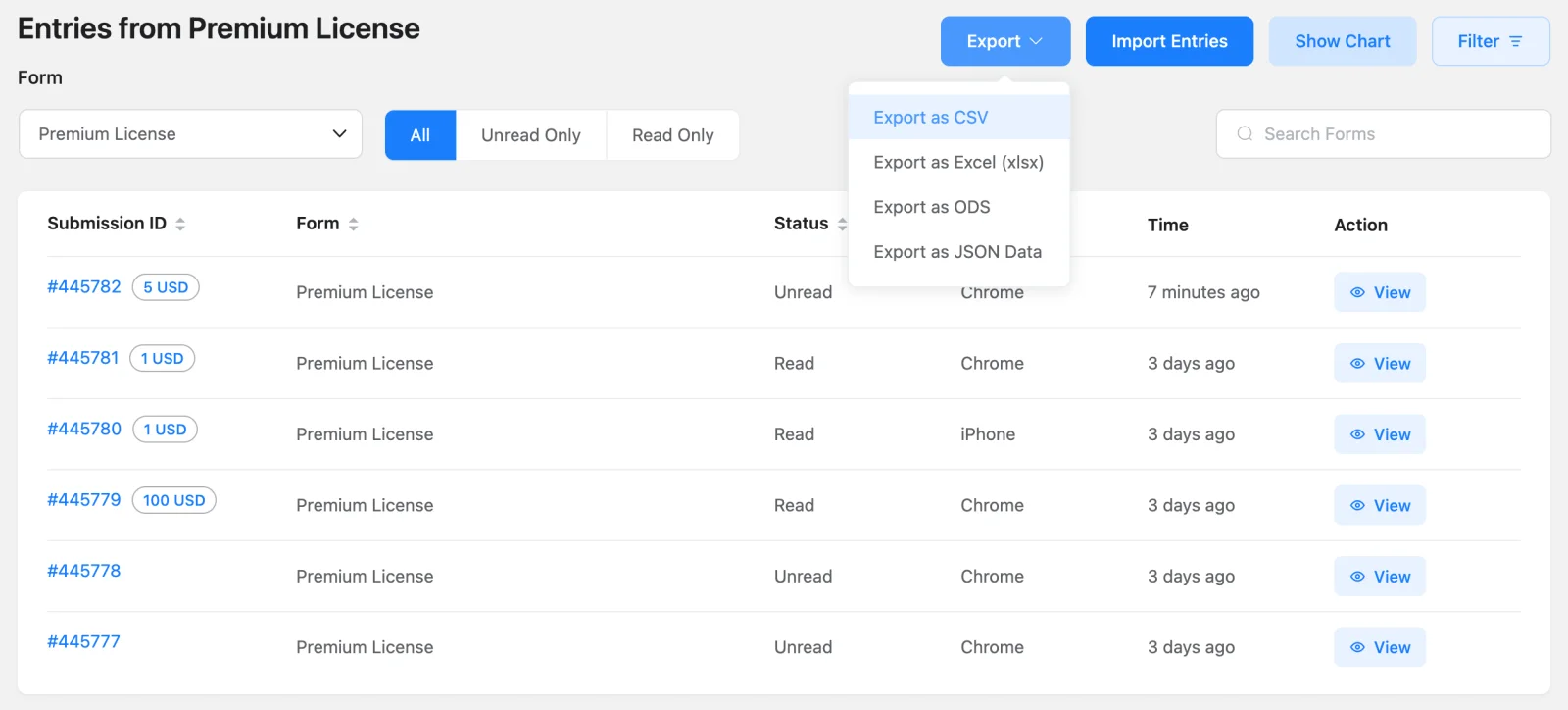Click the 1 USD badge on #445780
This screenshot has width=1568, height=710.
tap(165, 430)
